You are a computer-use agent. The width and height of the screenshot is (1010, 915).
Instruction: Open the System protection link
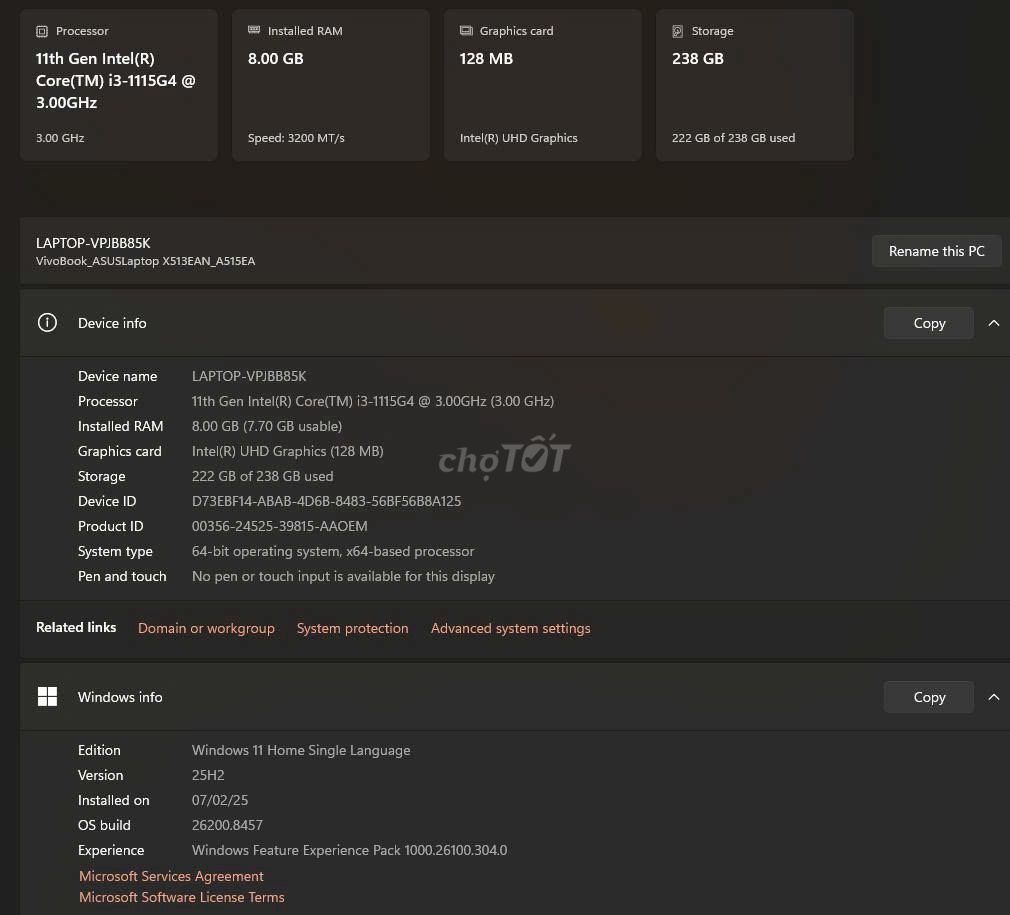[x=352, y=628]
